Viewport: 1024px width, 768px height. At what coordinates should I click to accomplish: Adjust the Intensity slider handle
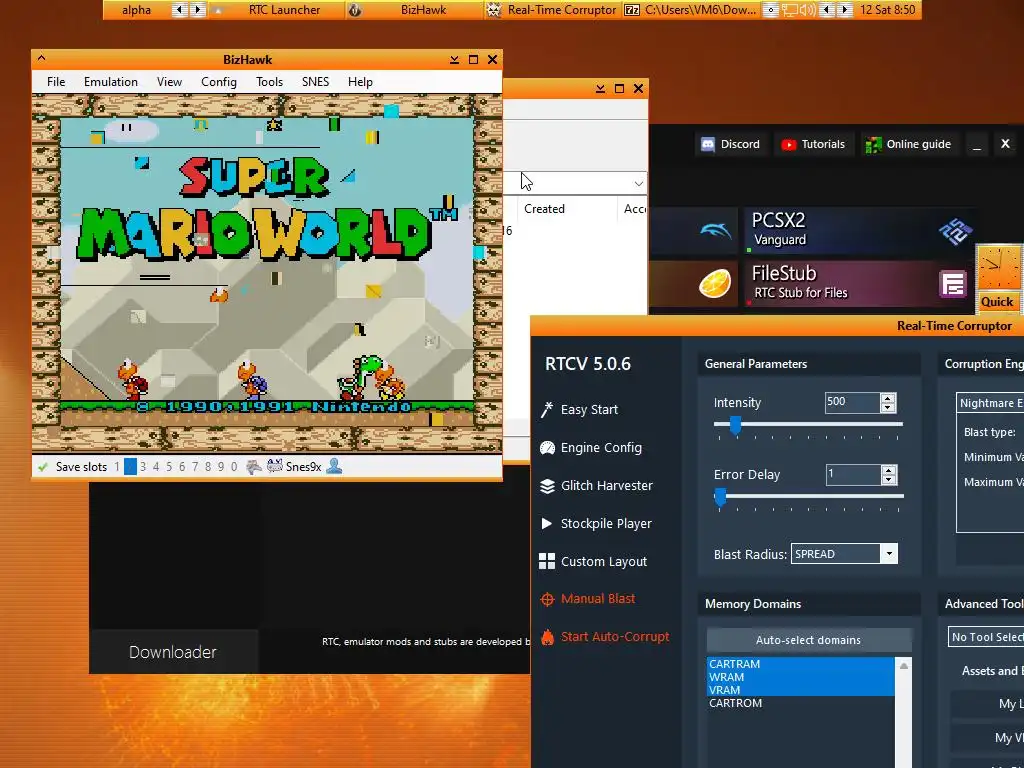click(735, 425)
